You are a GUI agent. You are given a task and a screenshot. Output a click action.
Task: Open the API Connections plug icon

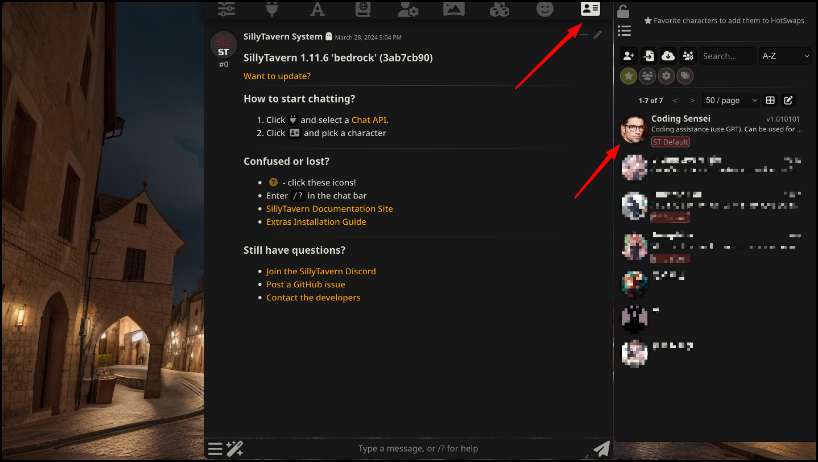point(272,9)
